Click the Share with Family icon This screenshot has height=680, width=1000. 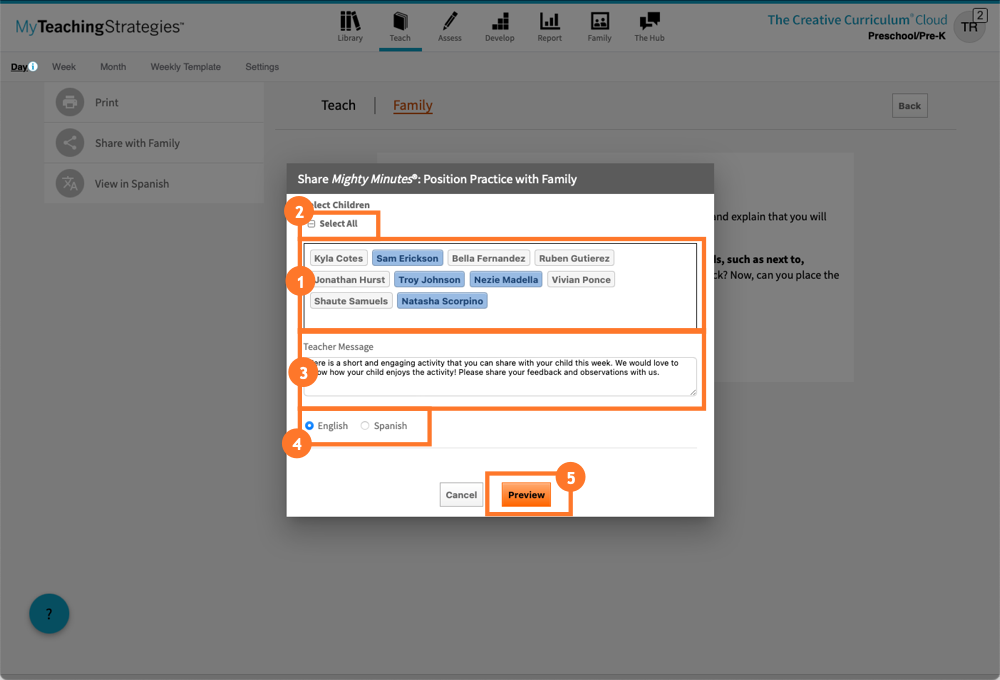(70, 143)
